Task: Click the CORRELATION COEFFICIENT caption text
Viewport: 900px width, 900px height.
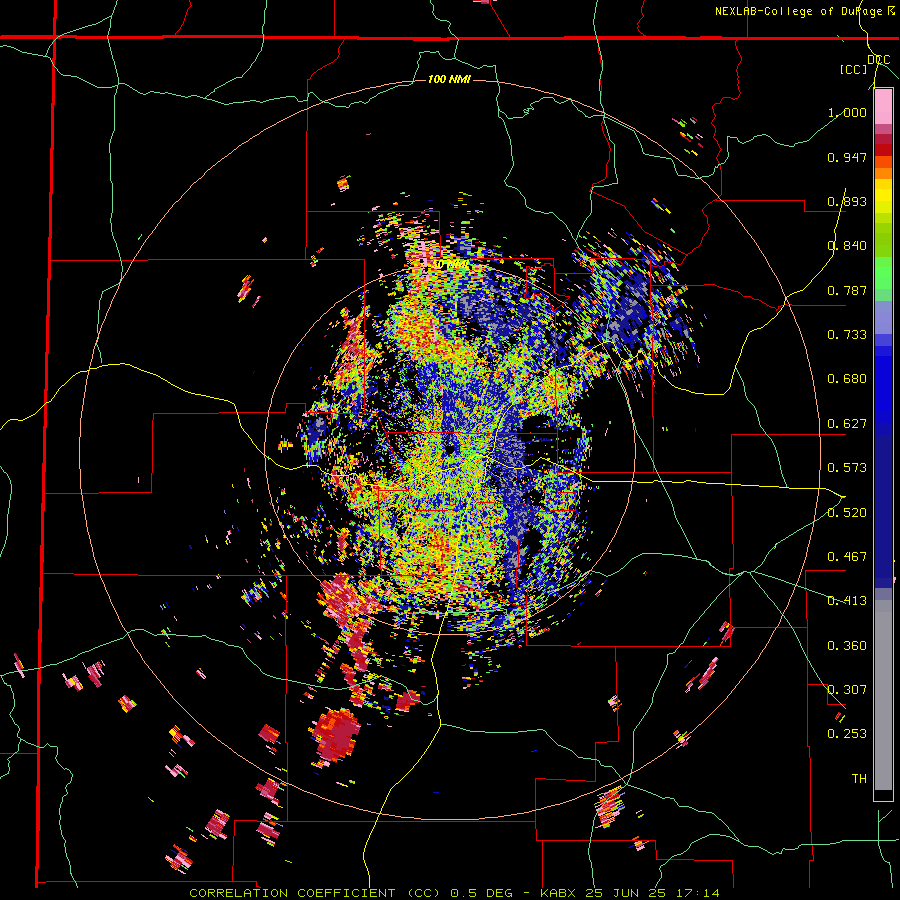Action: 292,893
